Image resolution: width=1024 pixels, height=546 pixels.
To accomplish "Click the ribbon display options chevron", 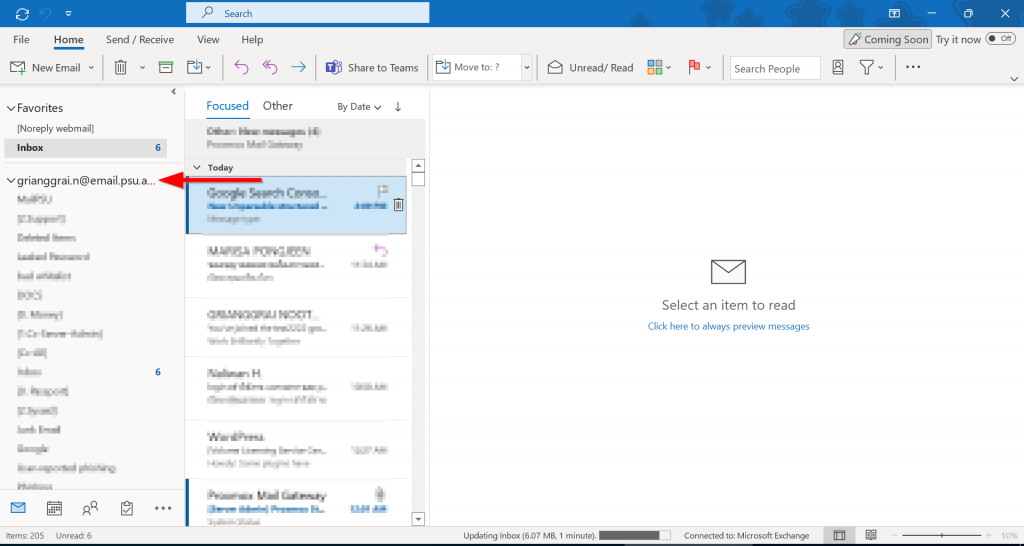I will point(1014,79).
